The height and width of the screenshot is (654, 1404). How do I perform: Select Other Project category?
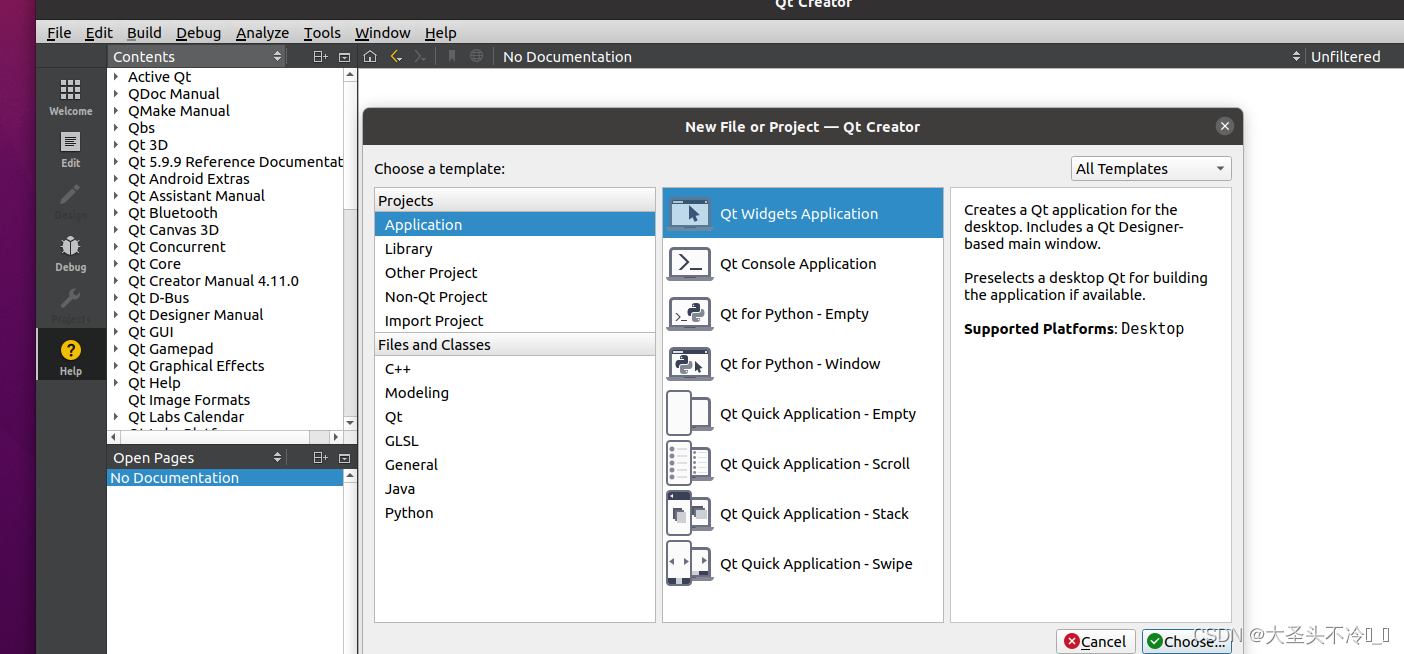tap(515, 273)
